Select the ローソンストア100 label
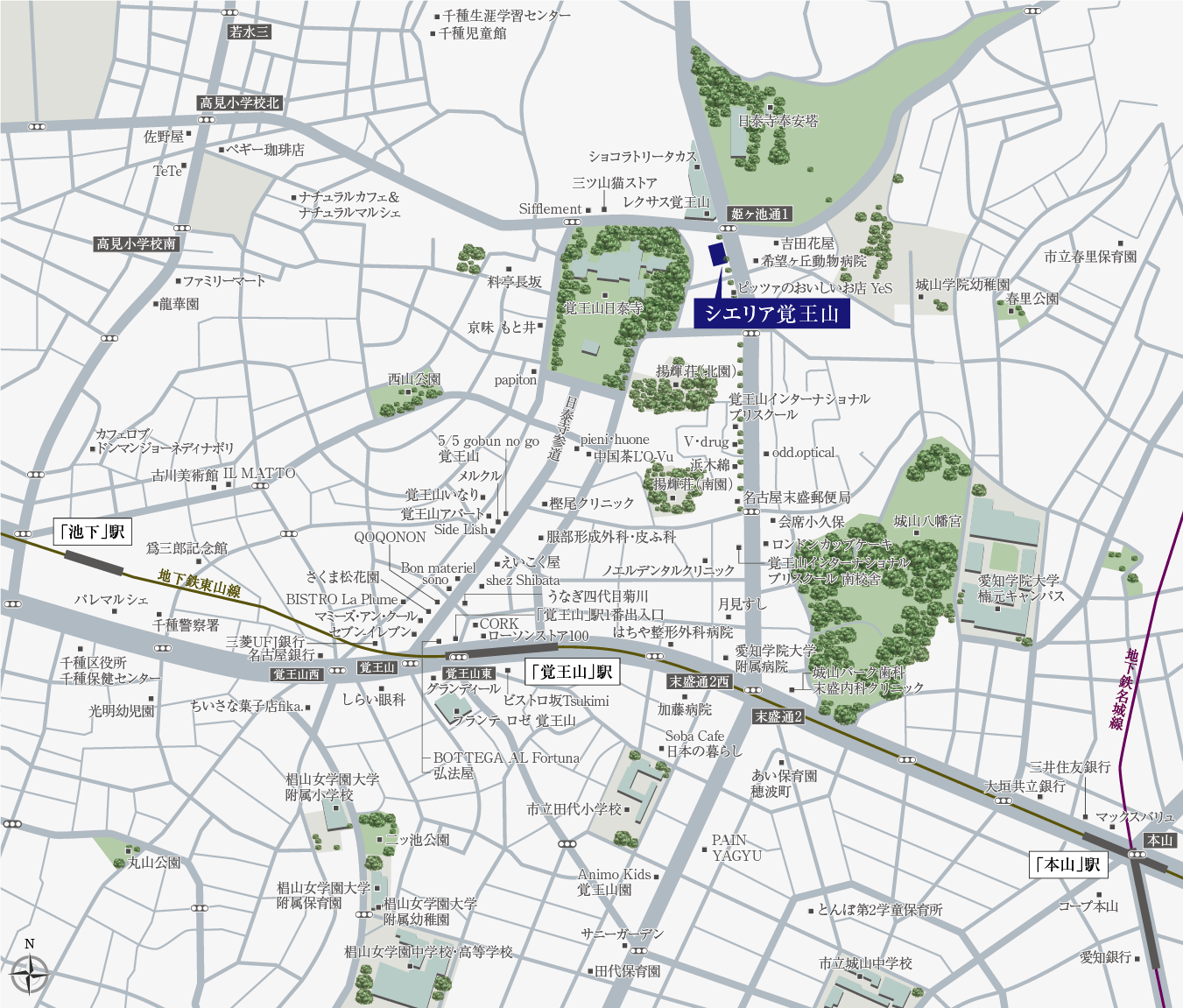The height and width of the screenshot is (1008, 1183). coord(538,636)
